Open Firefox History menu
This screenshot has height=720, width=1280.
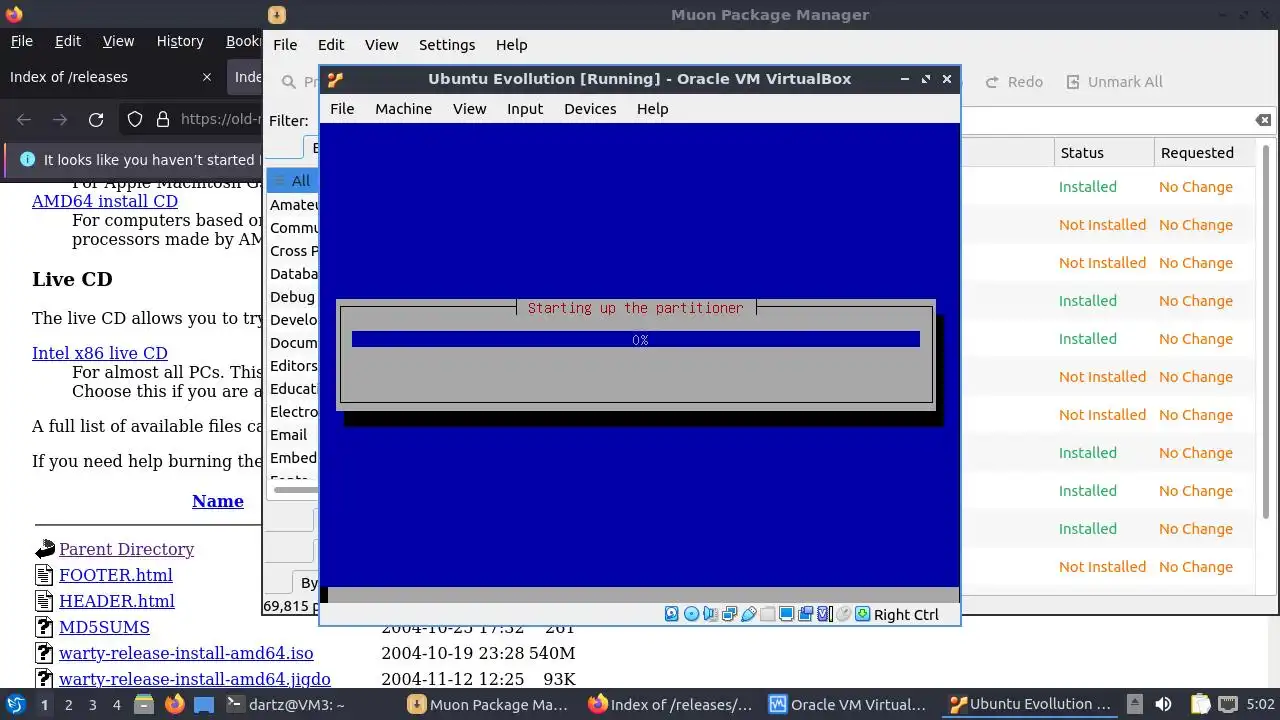pos(180,41)
